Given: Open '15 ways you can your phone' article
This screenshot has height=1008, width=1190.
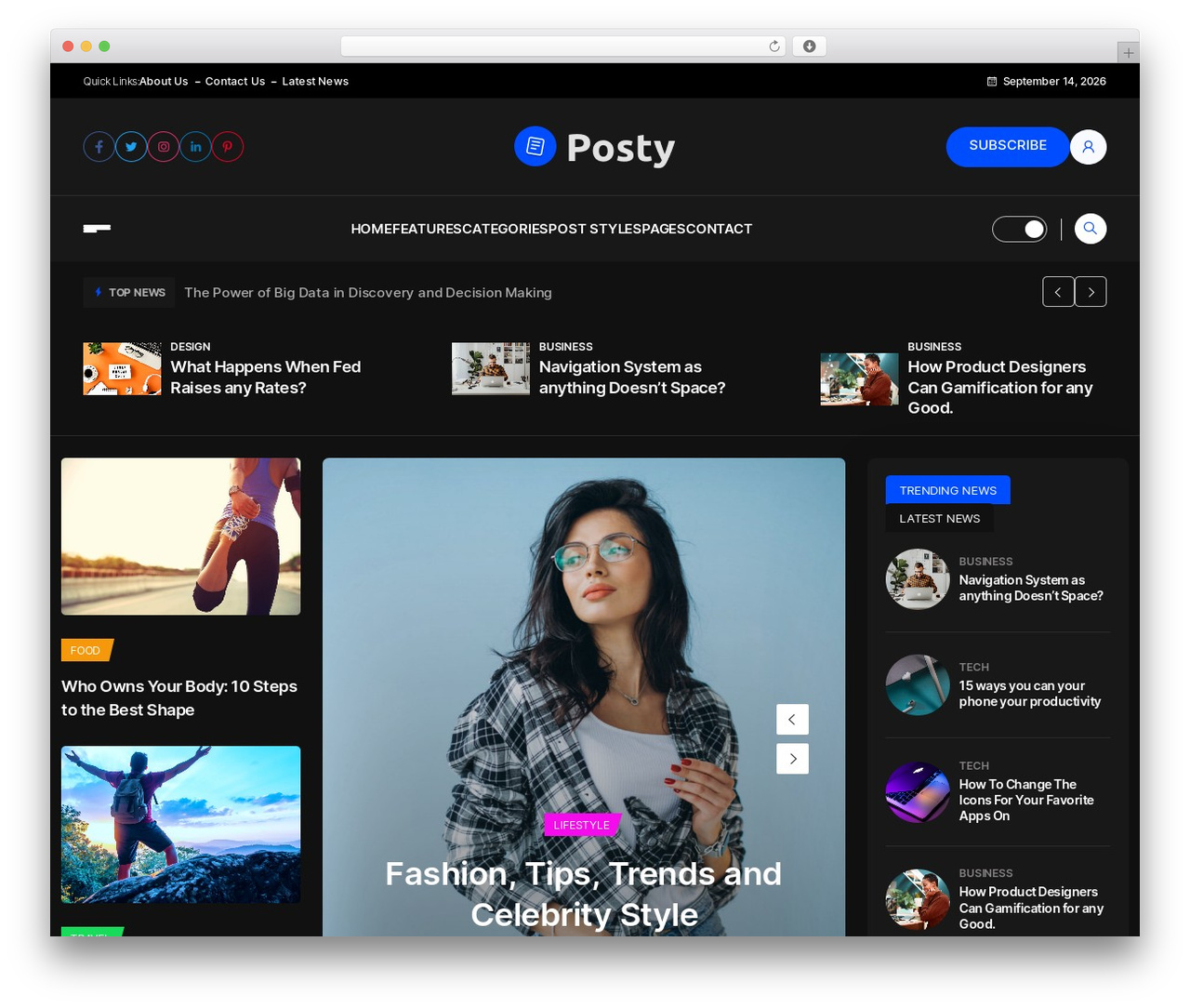Looking at the screenshot, I should pos(1030,694).
